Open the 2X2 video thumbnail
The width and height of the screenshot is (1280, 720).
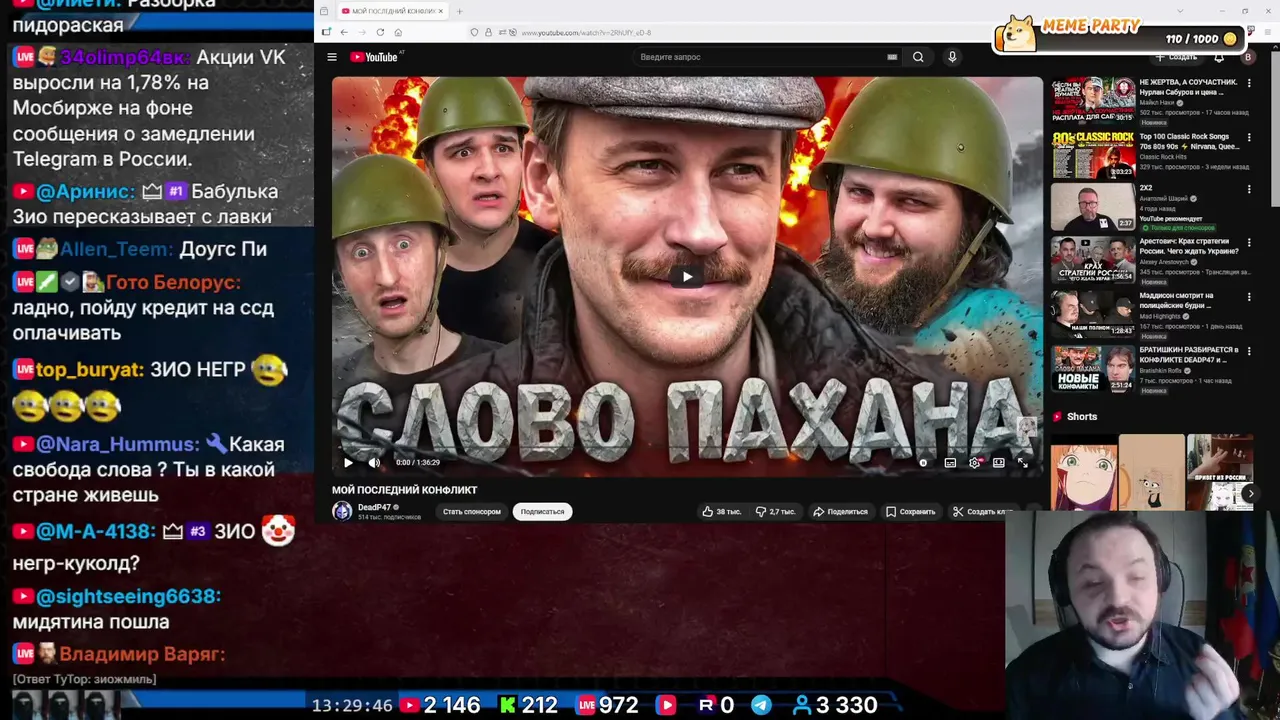1092,206
